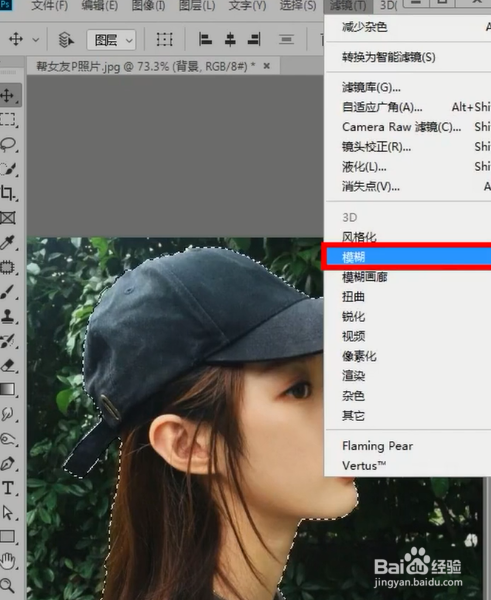This screenshot has width=491, height=600.
Task: Select the Frame tool
Action: (x=8, y=218)
